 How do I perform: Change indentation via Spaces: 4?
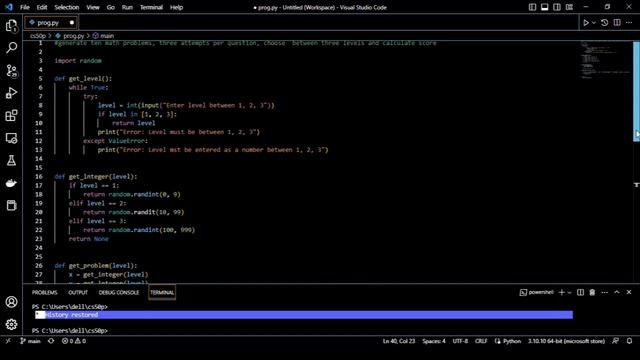[x=434, y=341]
